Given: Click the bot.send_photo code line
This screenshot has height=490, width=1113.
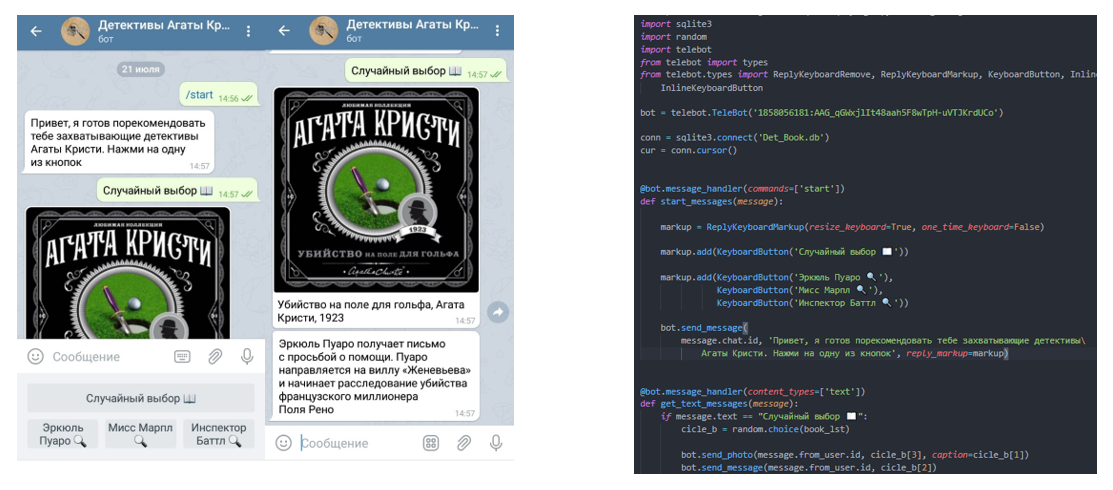Looking at the screenshot, I should click(855, 454).
